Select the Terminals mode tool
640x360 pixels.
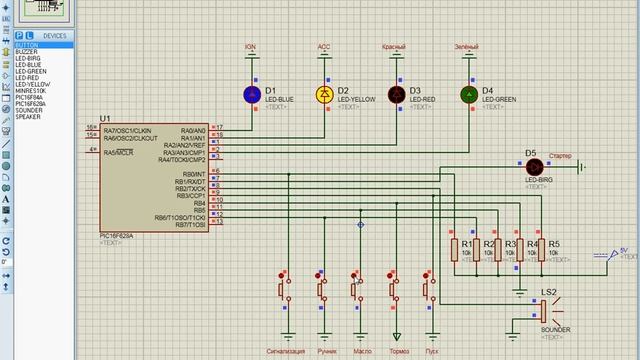6,64
